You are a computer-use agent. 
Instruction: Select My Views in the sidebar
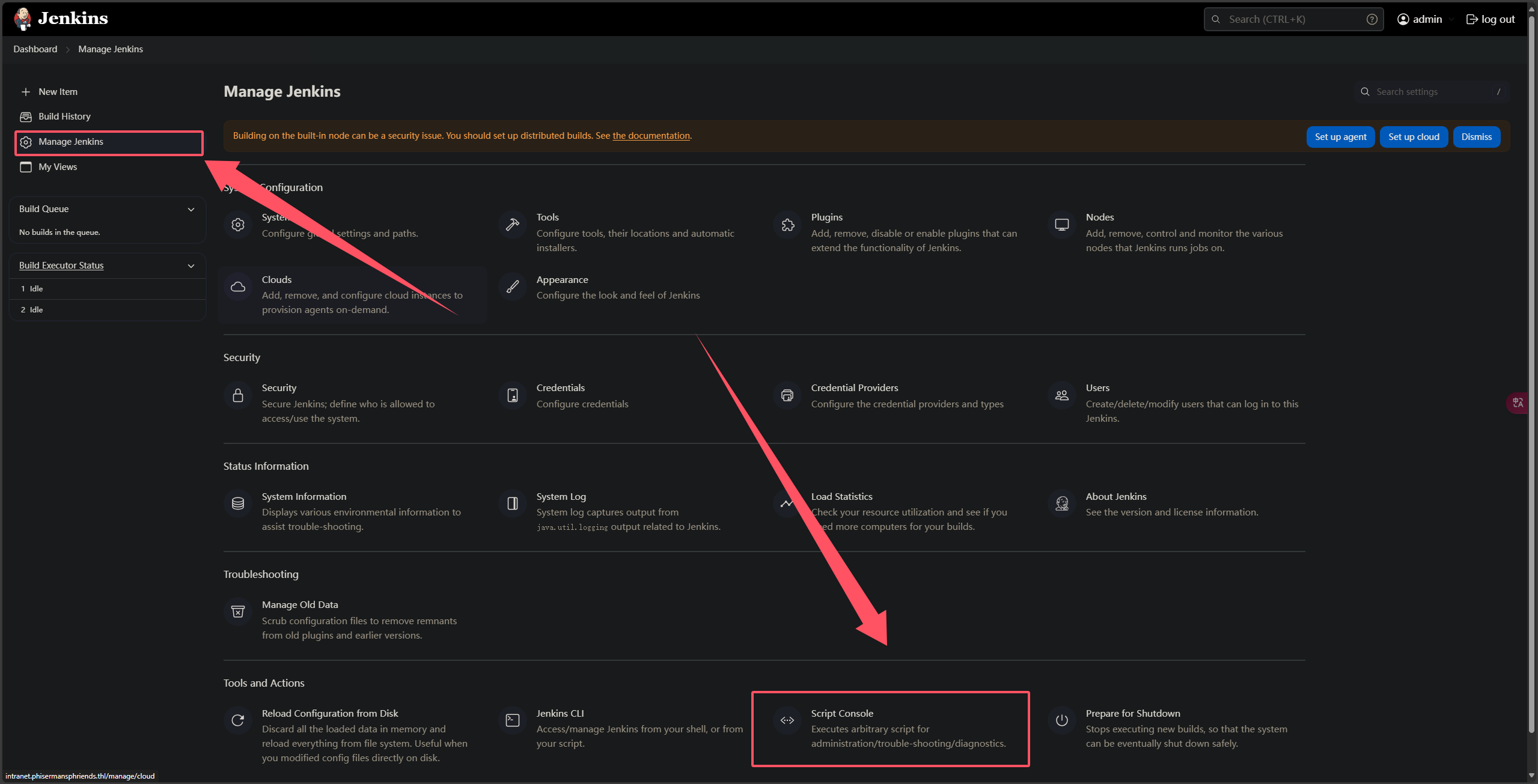[x=58, y=167]
